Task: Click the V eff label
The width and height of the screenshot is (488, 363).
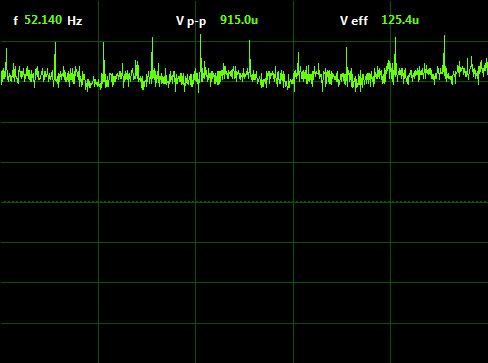Action: (x=354, y=21)
